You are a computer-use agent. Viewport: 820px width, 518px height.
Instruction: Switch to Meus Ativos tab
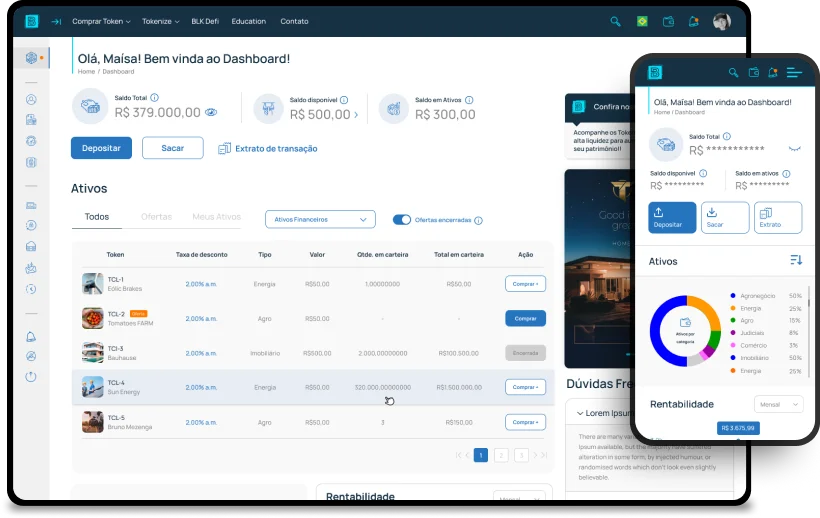pyautogui.click(x=217, y=217)
